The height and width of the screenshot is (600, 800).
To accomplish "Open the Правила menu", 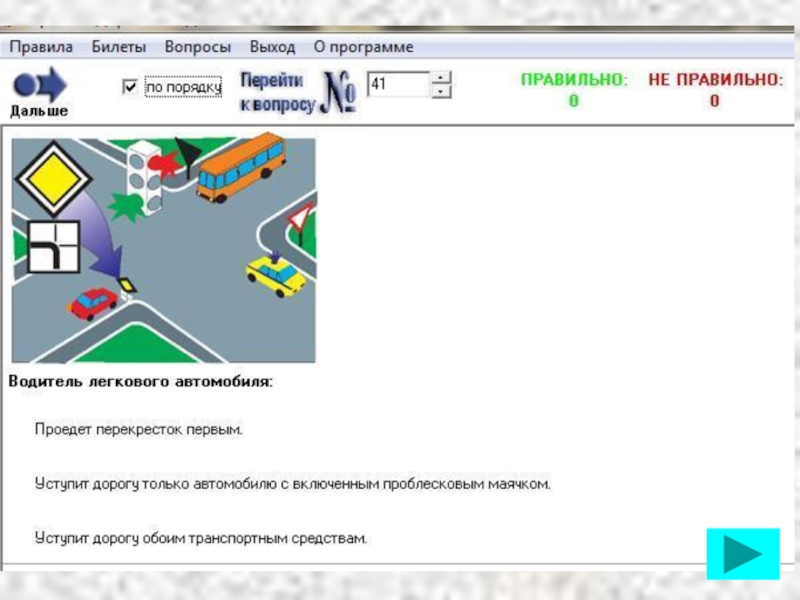I will 41,47.
